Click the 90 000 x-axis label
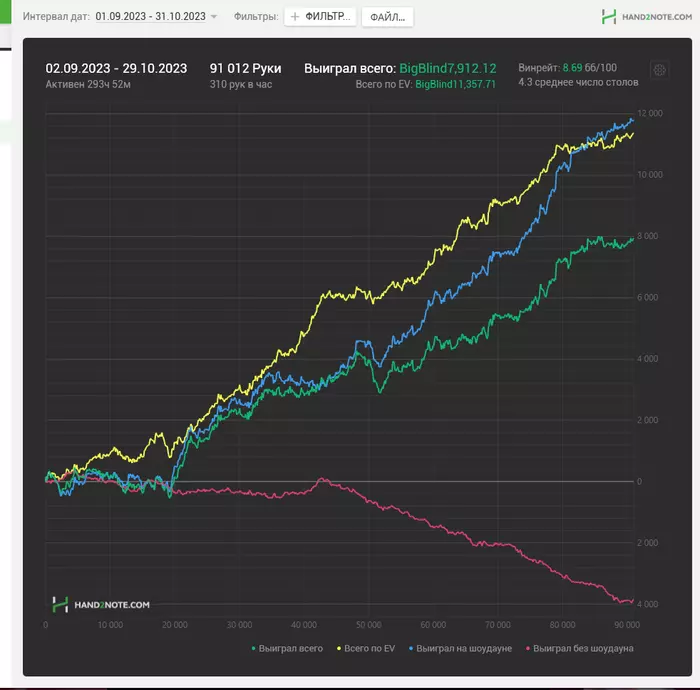Screen dimensions: 700x690 (x=627, y=625)
